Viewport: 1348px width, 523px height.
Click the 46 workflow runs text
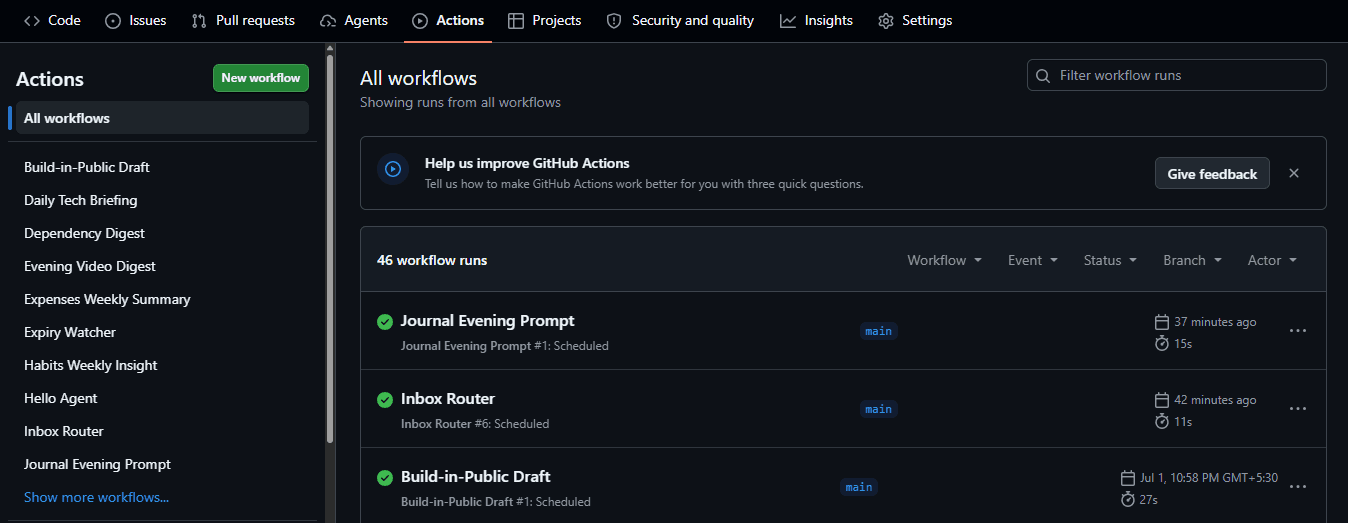(432, 260)
